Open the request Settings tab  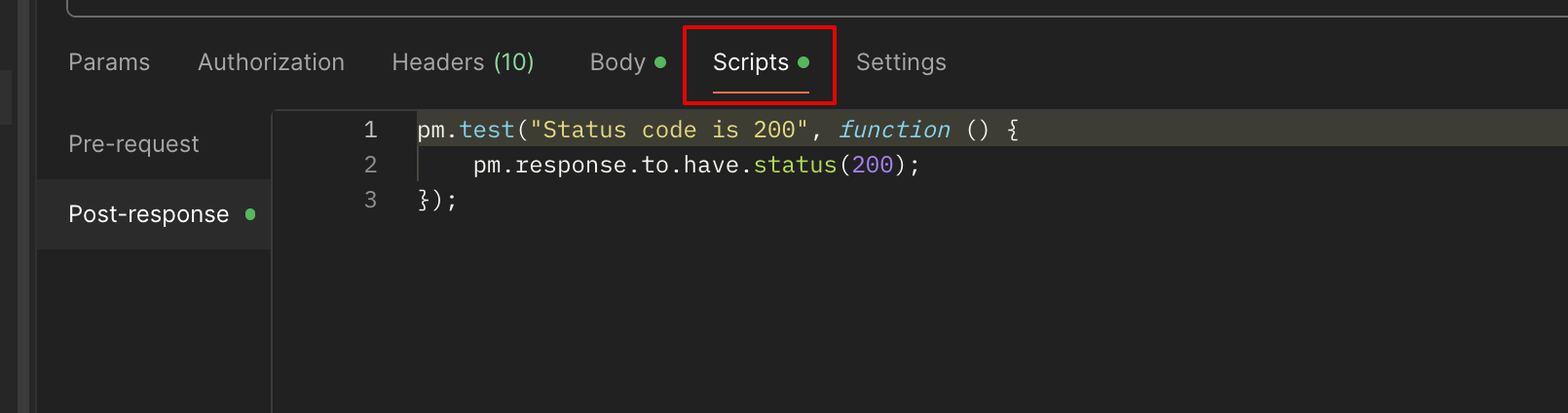pyautogui.click(x=901, y=62)
